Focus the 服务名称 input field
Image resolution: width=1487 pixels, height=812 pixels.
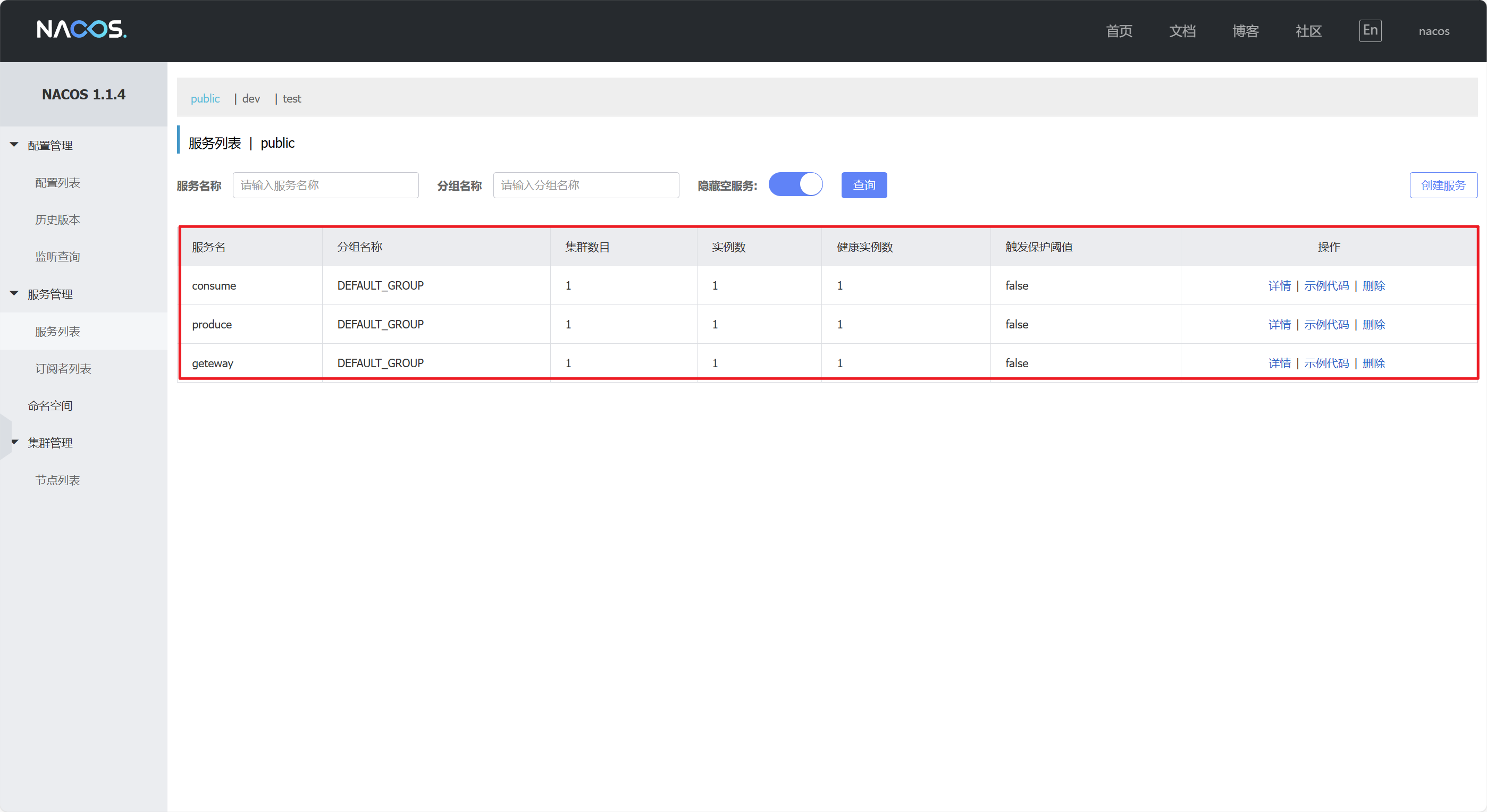click(325, 185)
